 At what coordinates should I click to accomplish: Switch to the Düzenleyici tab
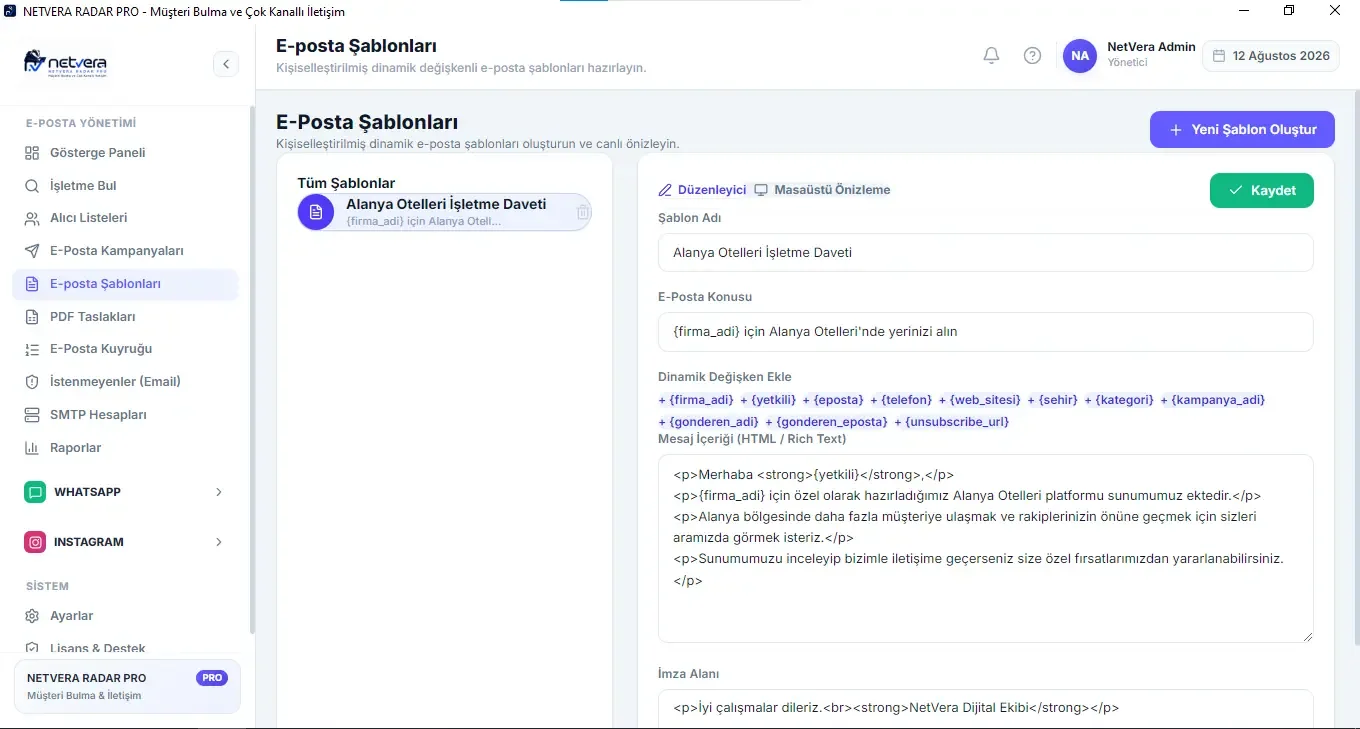pos(702,190)
